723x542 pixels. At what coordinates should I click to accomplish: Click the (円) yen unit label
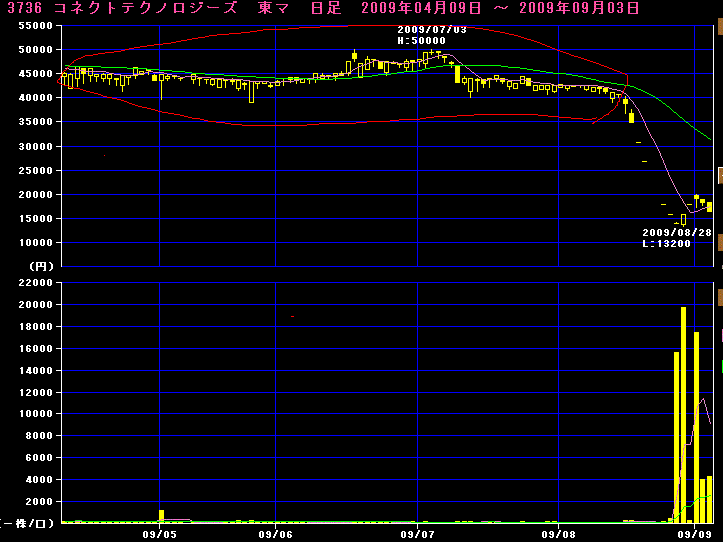point(40,267)
